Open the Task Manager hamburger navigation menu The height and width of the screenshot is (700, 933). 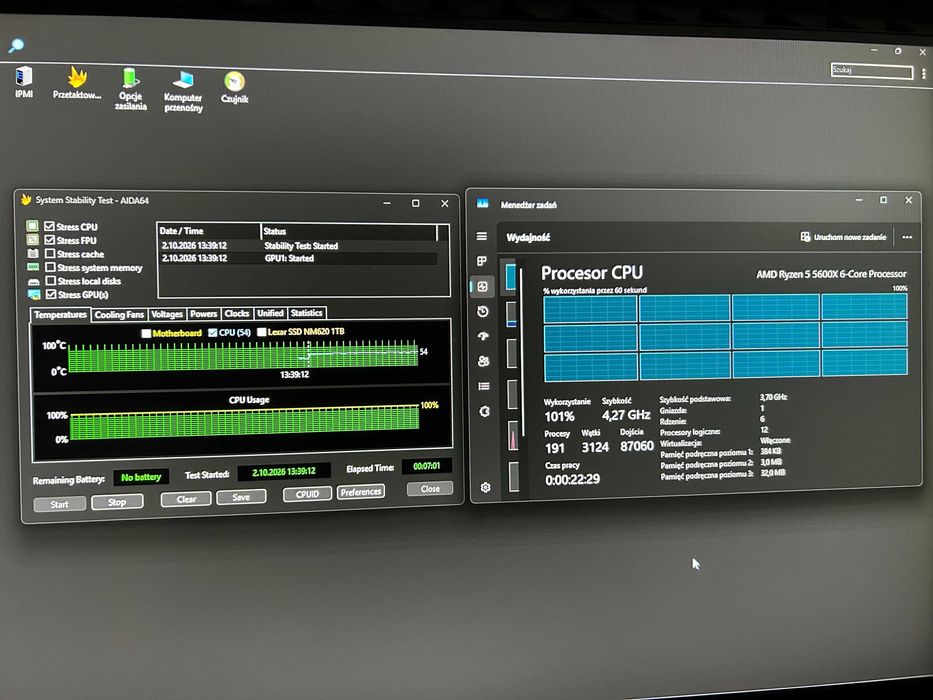pos(482,236)
